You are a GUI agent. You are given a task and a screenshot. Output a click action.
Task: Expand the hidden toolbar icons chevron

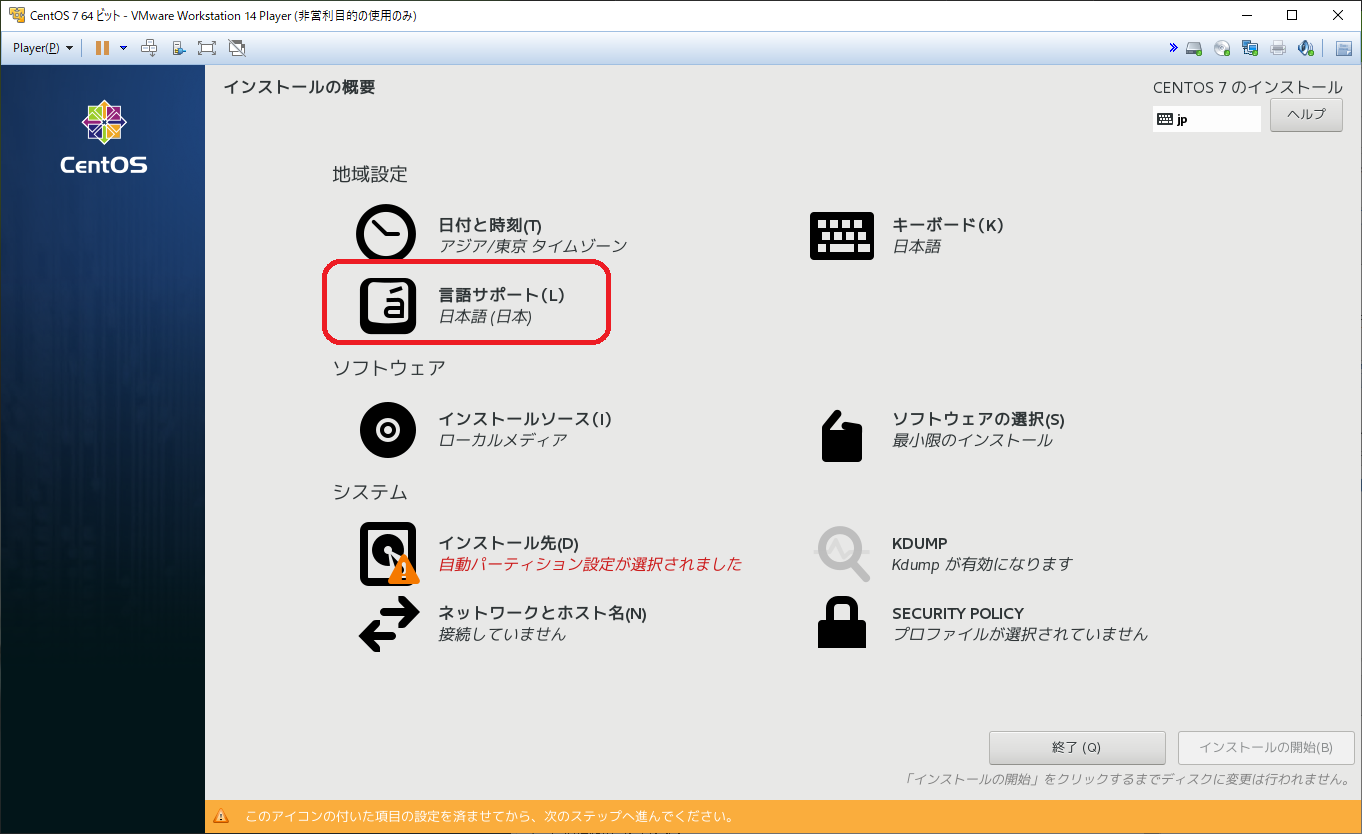(x=1174, y=47)
